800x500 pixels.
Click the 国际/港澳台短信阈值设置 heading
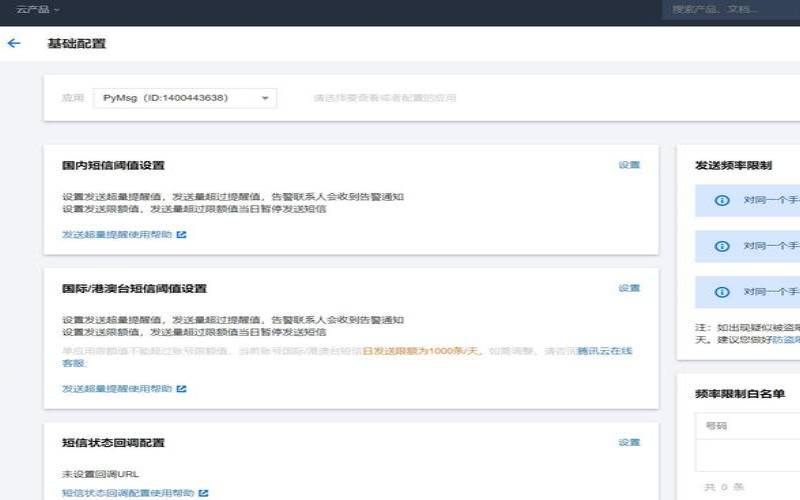click(134, 288)
